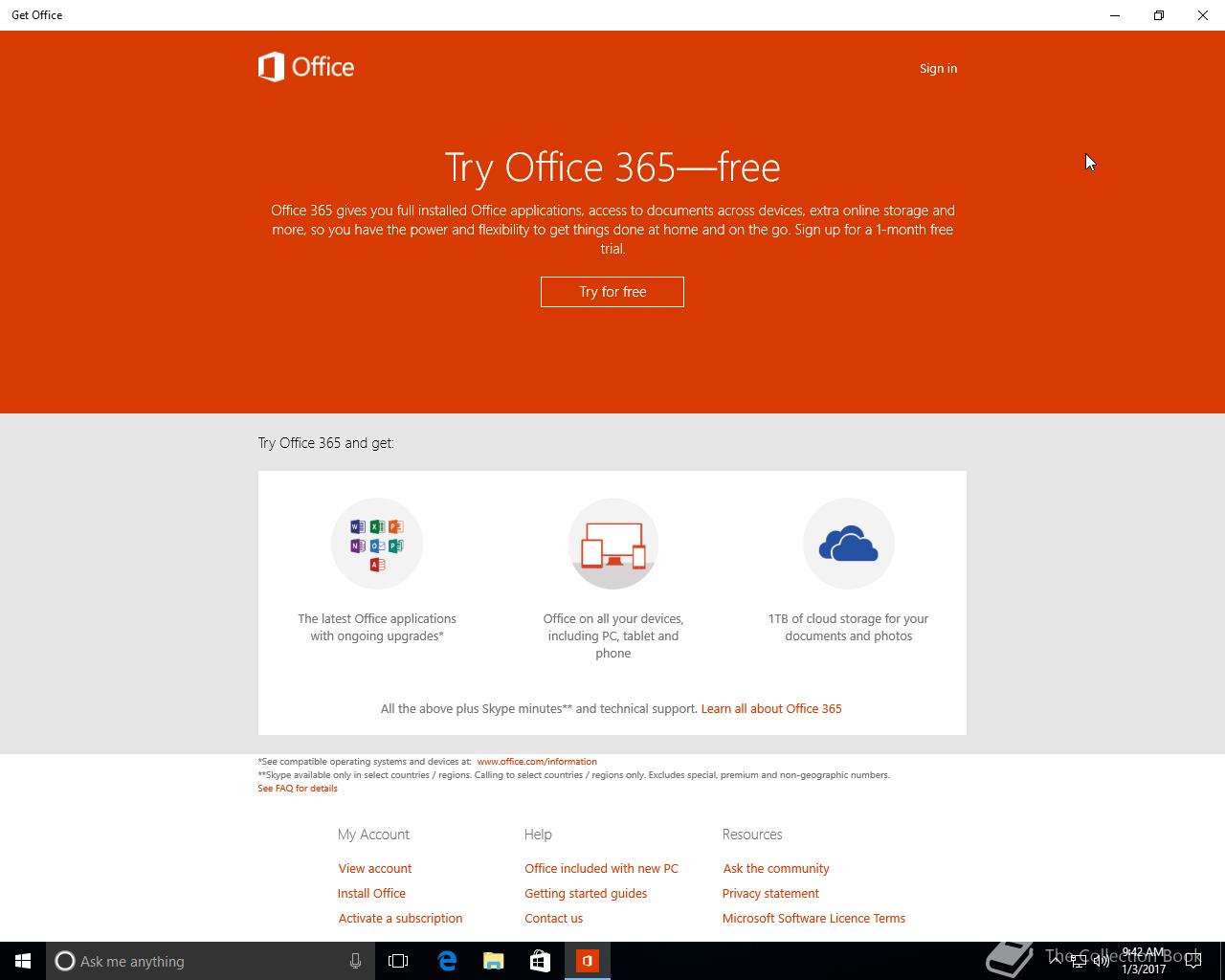Open Microsoft Software Licence Terms link
Screen dimensions: 1225x980
pos(813,919)
